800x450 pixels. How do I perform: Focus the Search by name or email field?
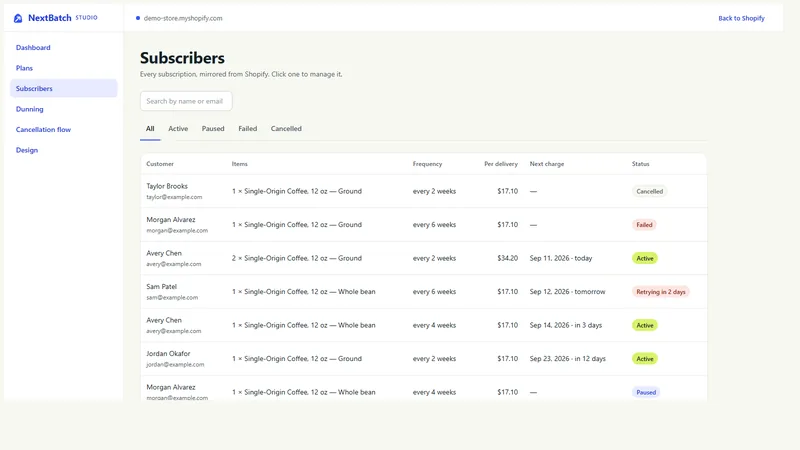(x=186, y=101)
